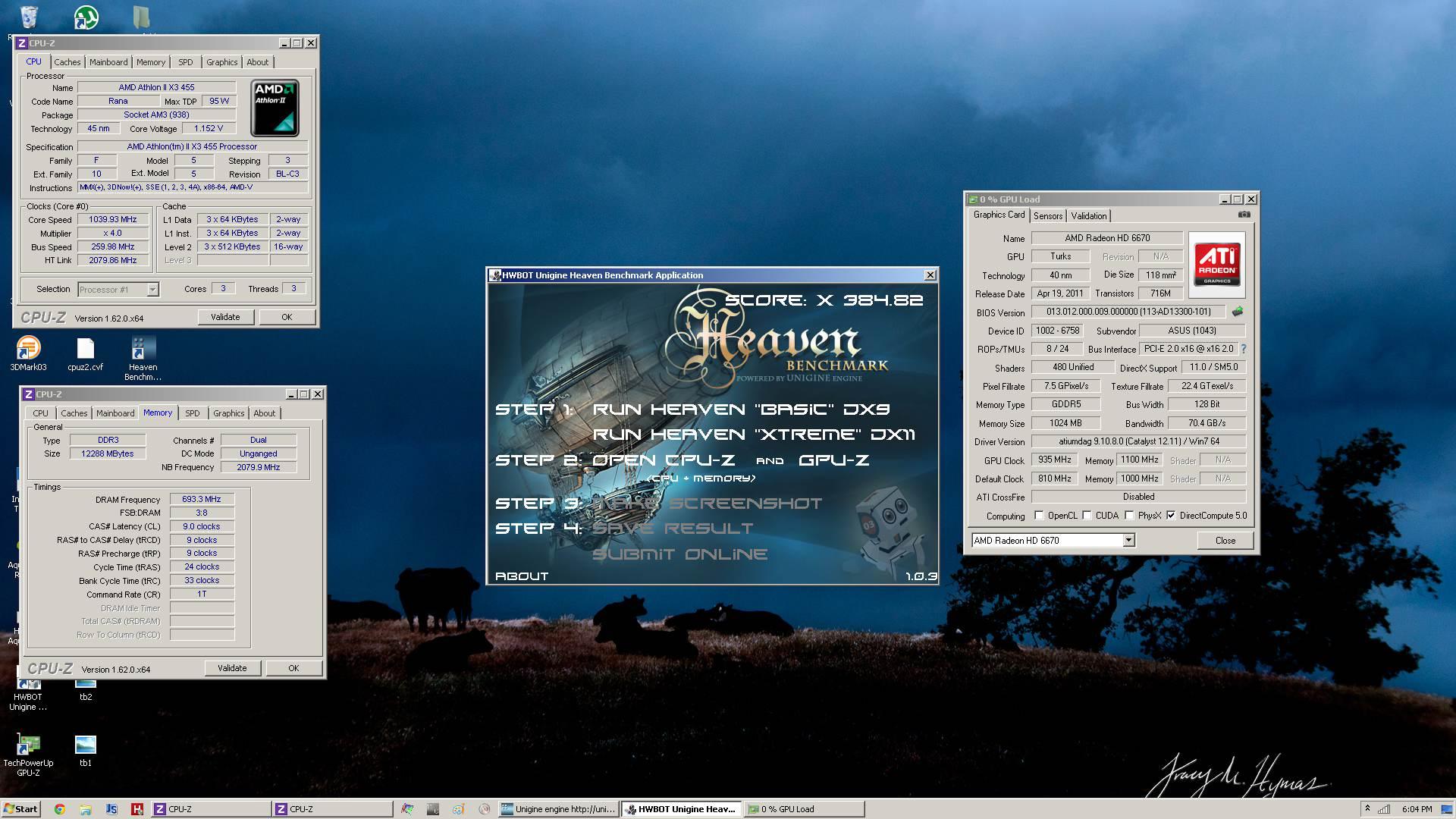The height and width of the screenshot is (819, 1456).
Task: Switch to SPD tab in top CPU-Z
Action: click(x=186, y=62)
